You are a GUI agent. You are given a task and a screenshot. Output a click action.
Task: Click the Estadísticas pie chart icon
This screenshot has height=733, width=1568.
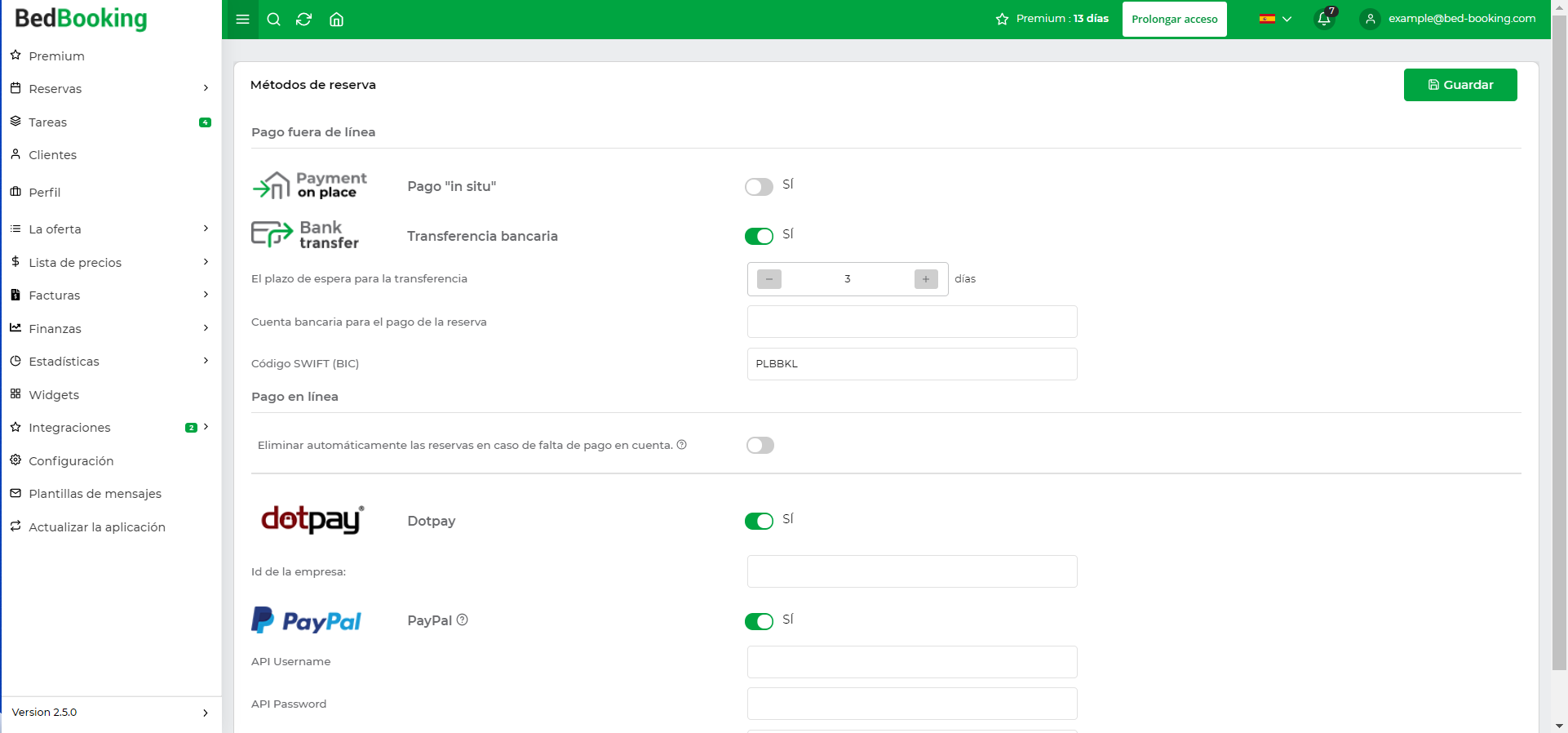tap(16, 361)
